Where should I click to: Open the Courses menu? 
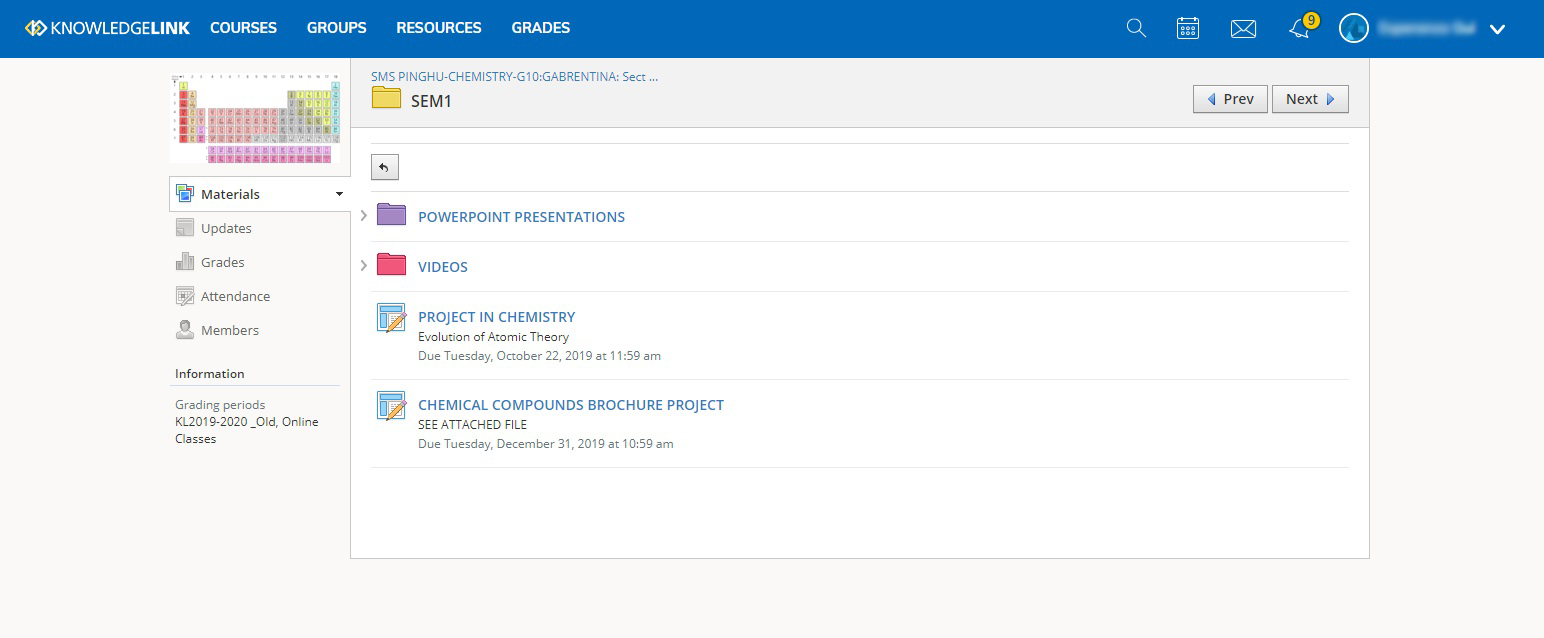[x=243, y=28]
